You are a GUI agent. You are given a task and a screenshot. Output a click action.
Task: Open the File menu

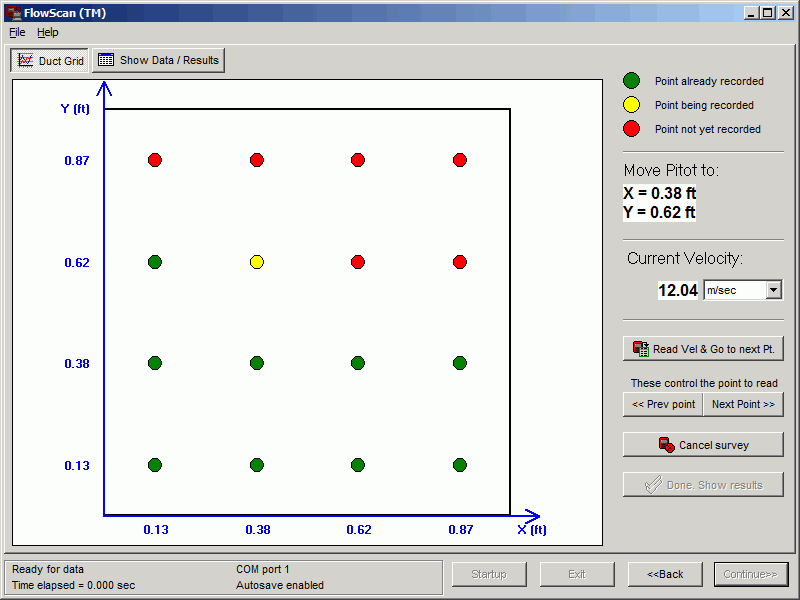(17, 32)
